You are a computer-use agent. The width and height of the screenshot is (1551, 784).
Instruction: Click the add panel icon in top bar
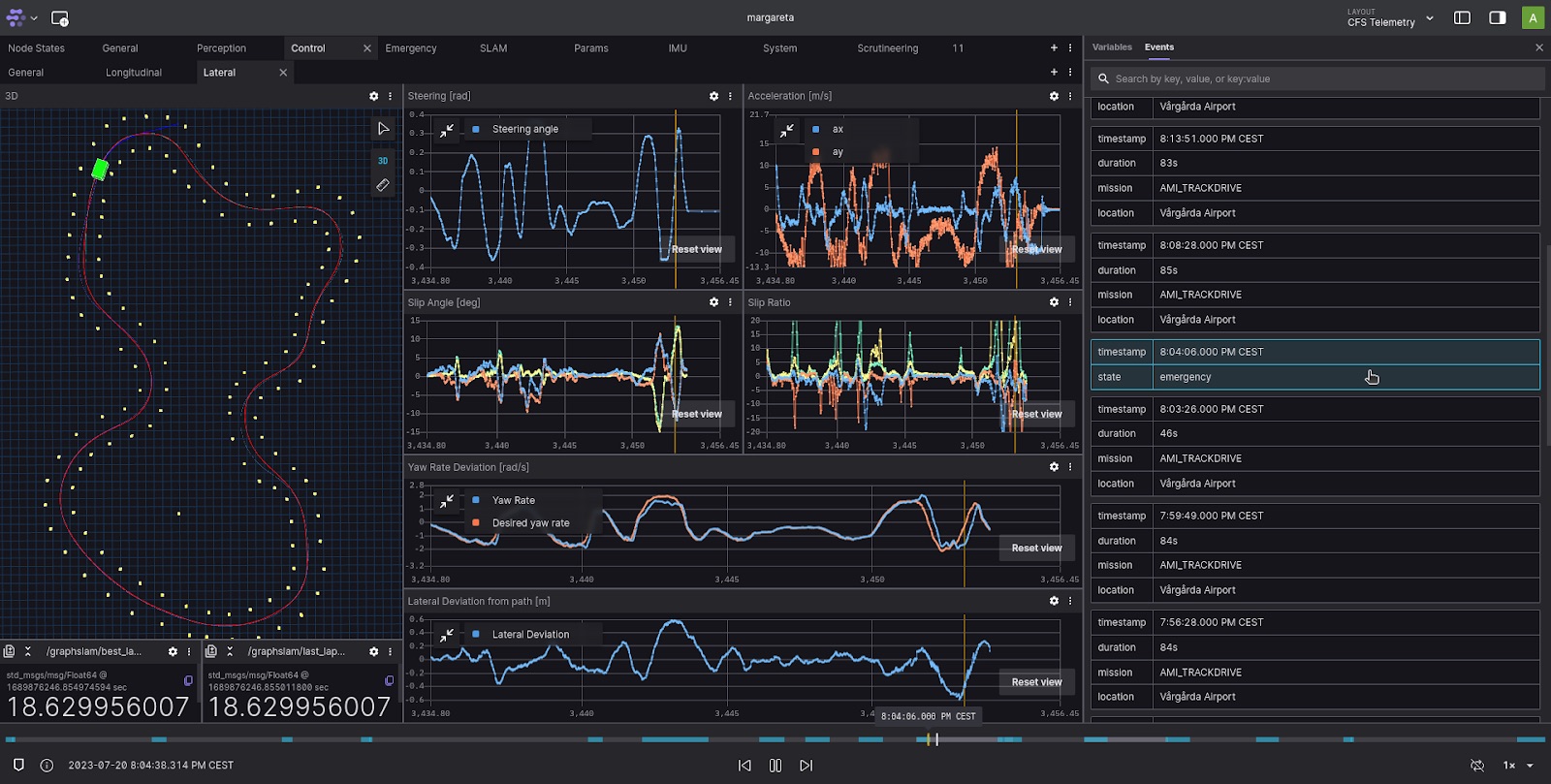point(59,18)
